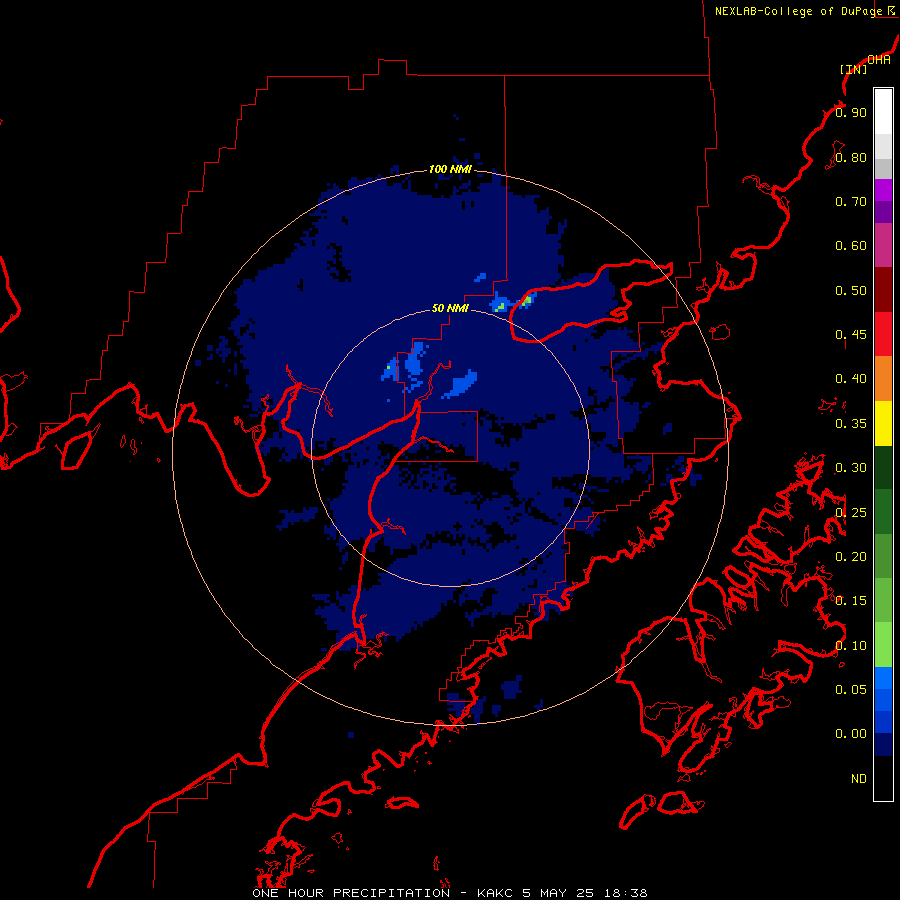Select the ND scale label
The height and width of the screenshot is (900, 900).
click(859, 779)
